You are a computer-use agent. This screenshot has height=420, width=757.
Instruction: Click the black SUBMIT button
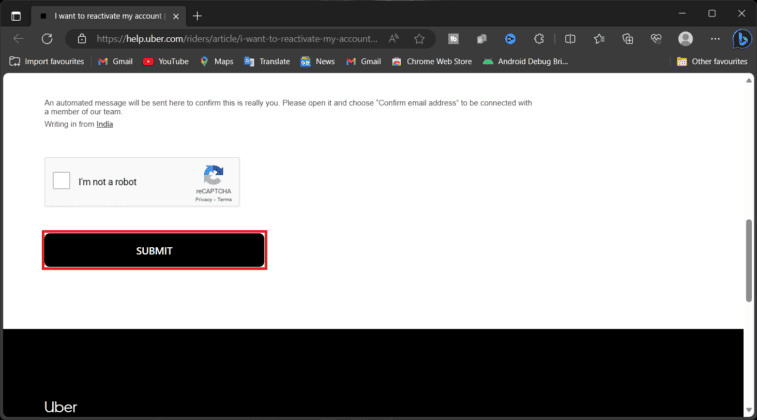[154, 251]
